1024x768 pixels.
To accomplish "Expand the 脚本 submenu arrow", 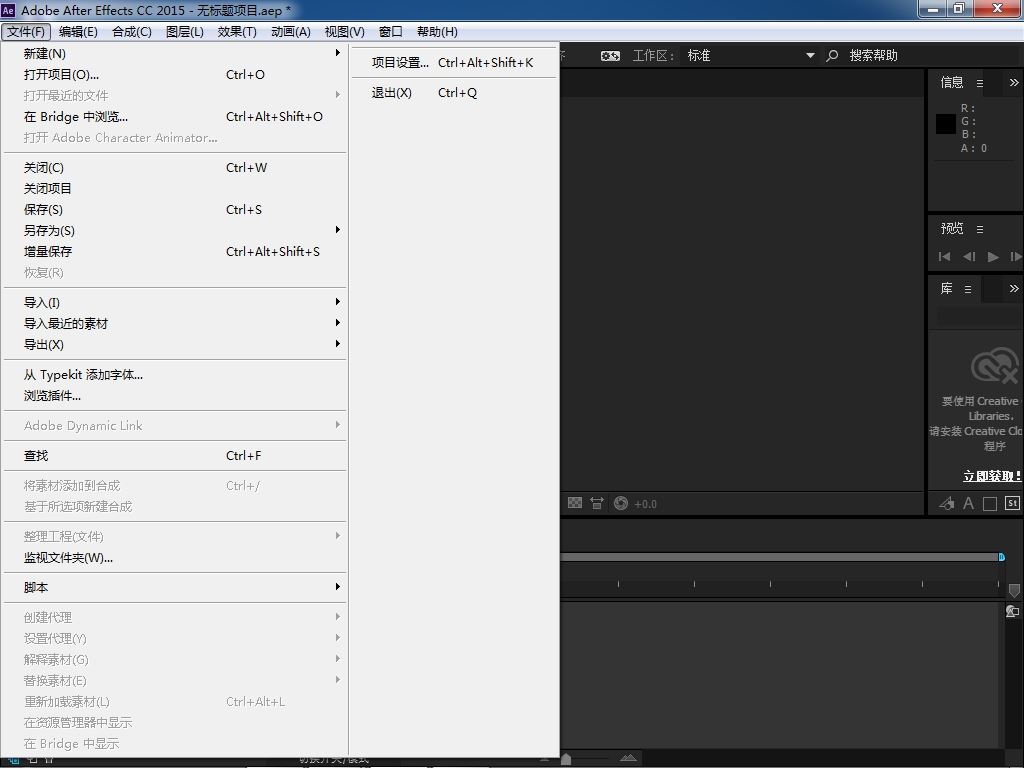I will point(338,586).
